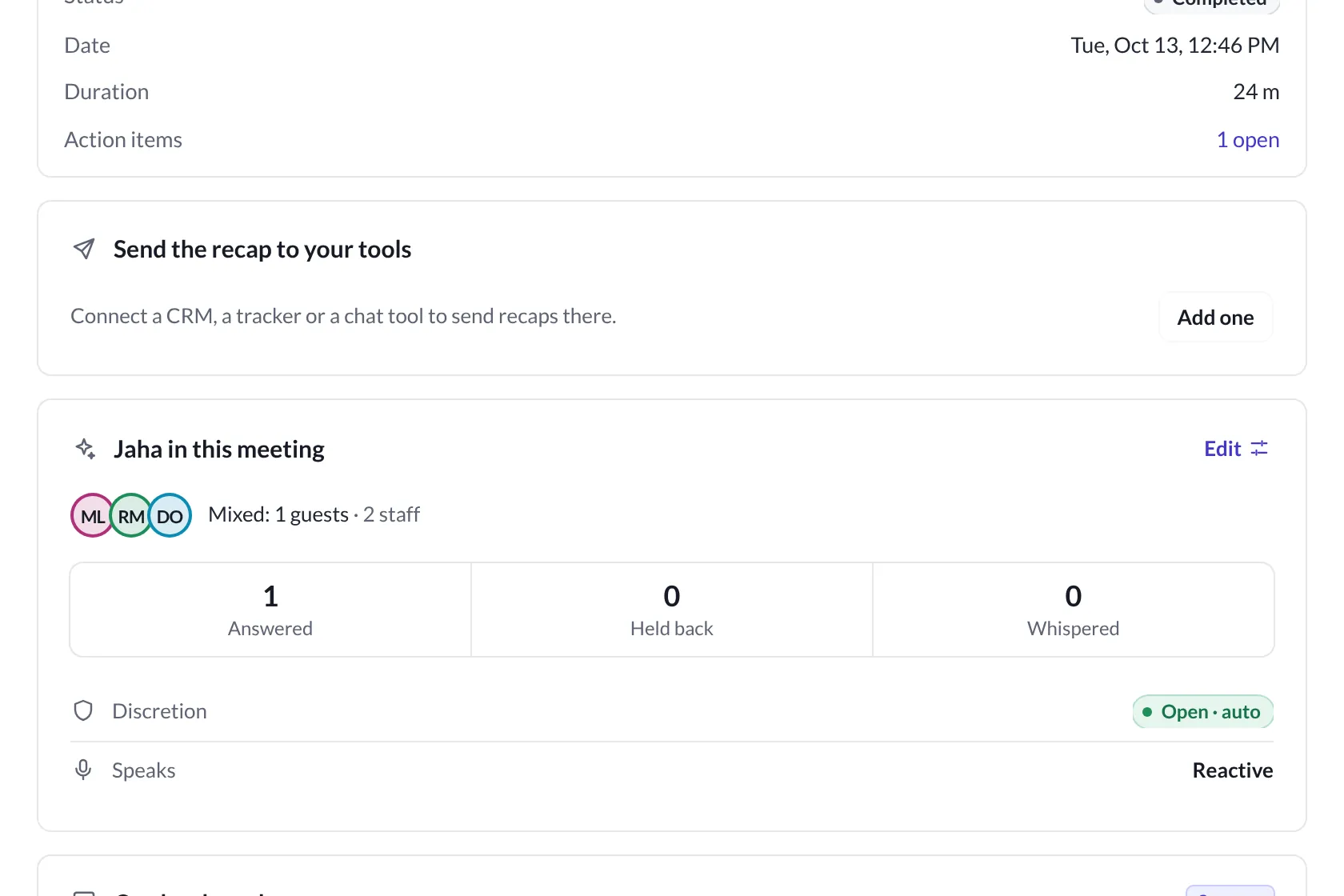This screenshot has width=1344, height=896.
Task: Click the microphone icon next to Speaks
Action: tap(83, 770)
